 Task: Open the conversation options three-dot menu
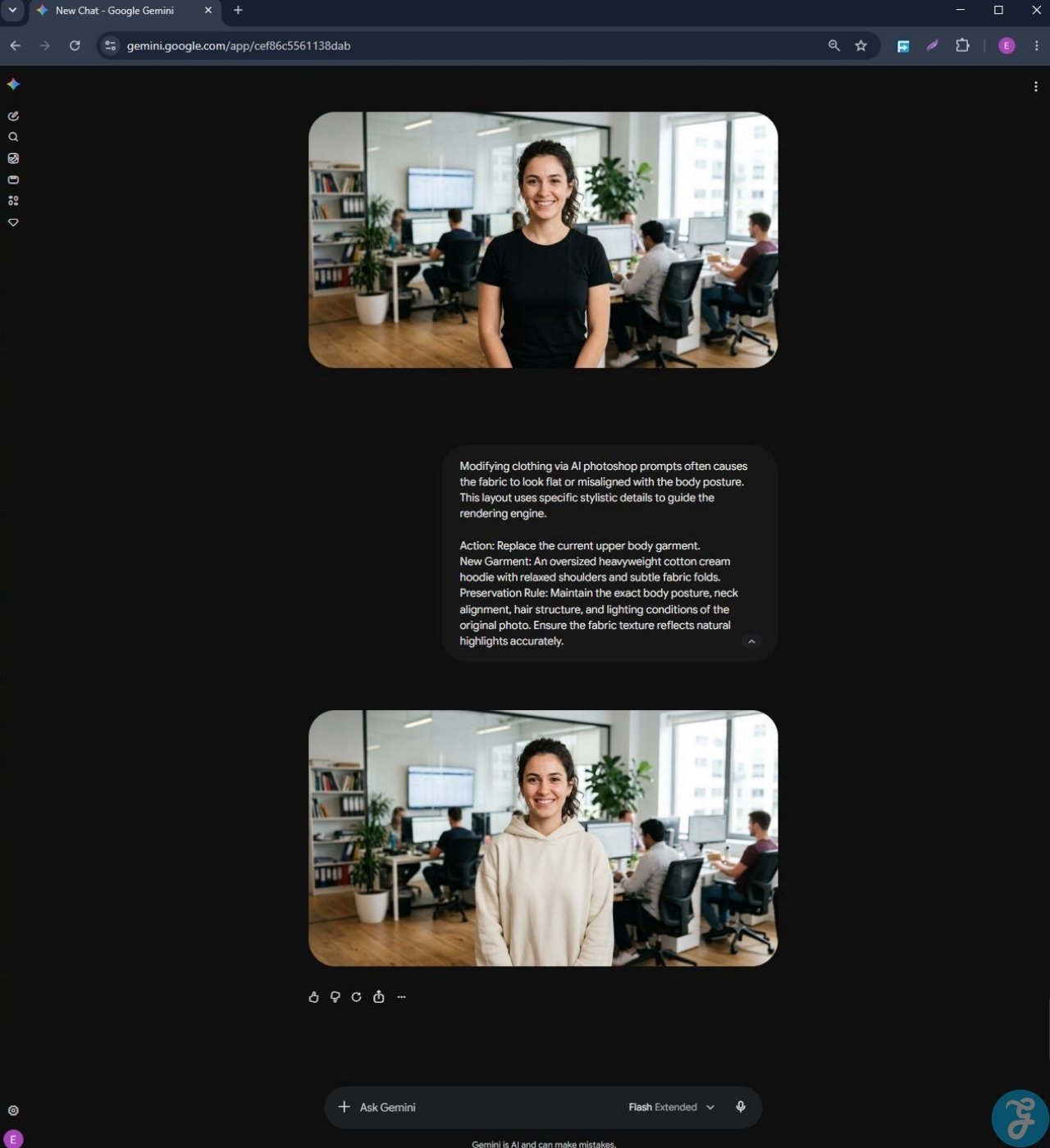(x=1035, y=87)
